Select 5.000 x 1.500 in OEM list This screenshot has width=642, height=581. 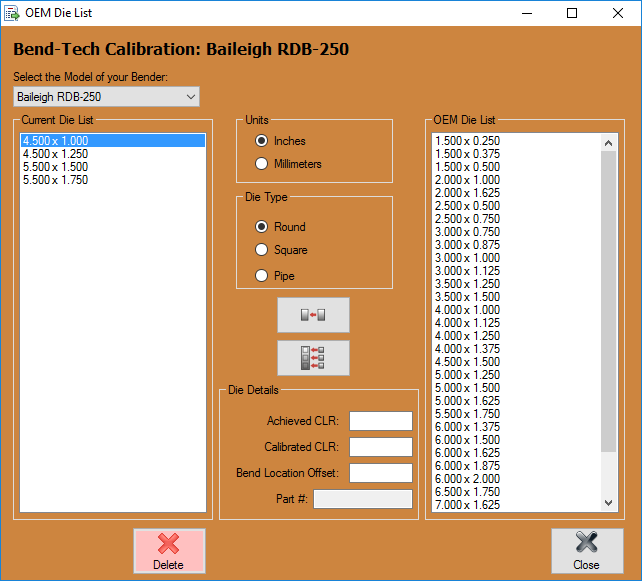click(517, 388)
